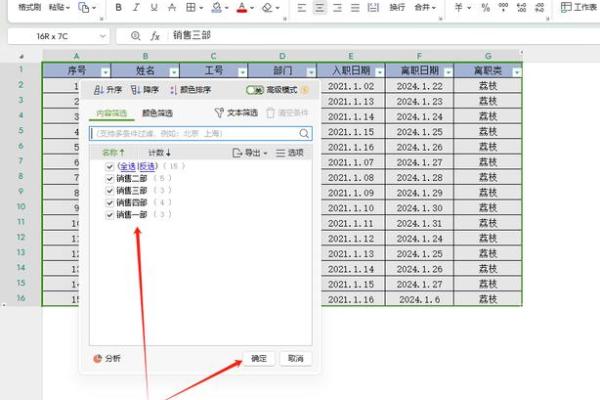Open the 离职日期 column filter dropdown

click(x=448, y=72)
